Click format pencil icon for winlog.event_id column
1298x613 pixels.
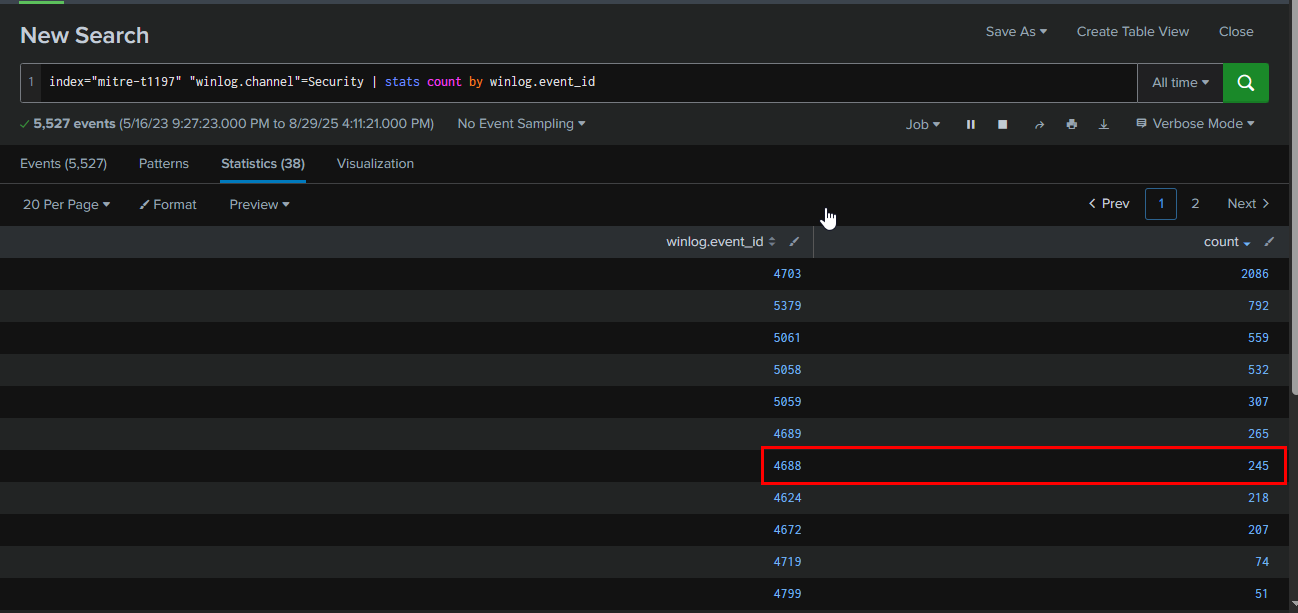tap(794, 242)
